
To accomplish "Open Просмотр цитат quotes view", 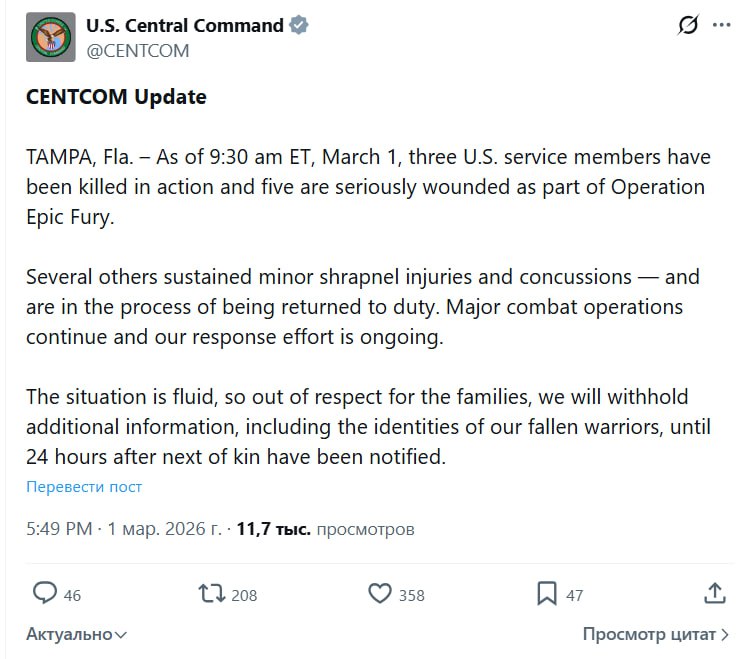I will (656, 634).
